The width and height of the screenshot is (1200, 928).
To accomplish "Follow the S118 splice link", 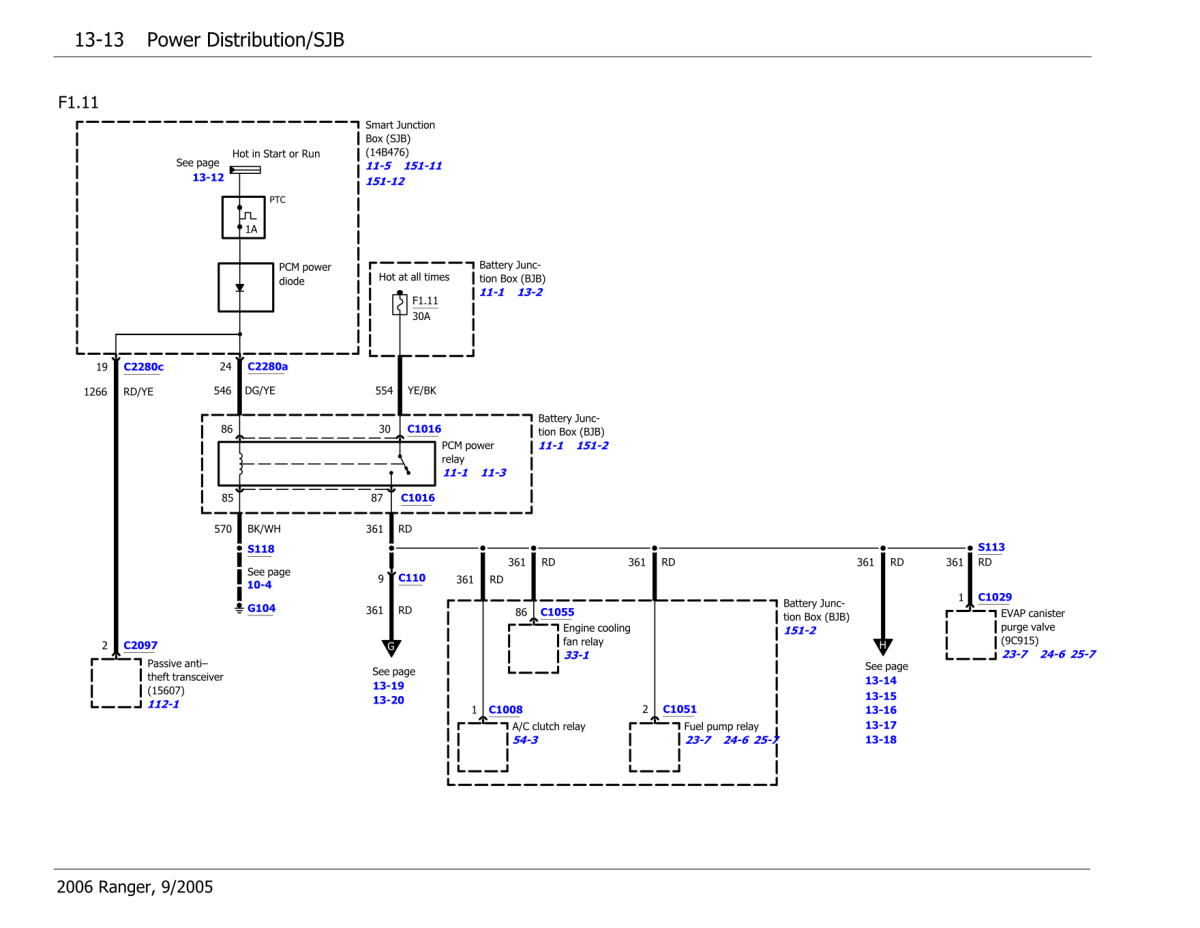I will [x=261, y=549].
